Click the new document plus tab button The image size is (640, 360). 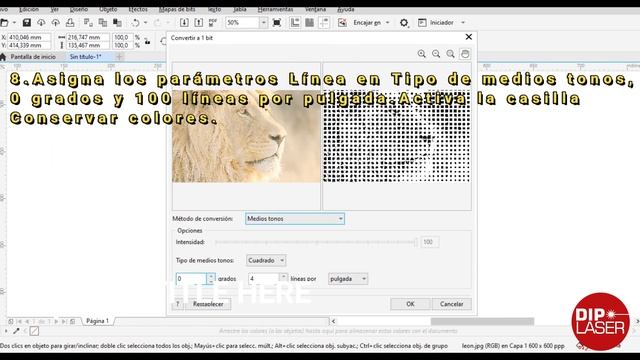(119, 57)
